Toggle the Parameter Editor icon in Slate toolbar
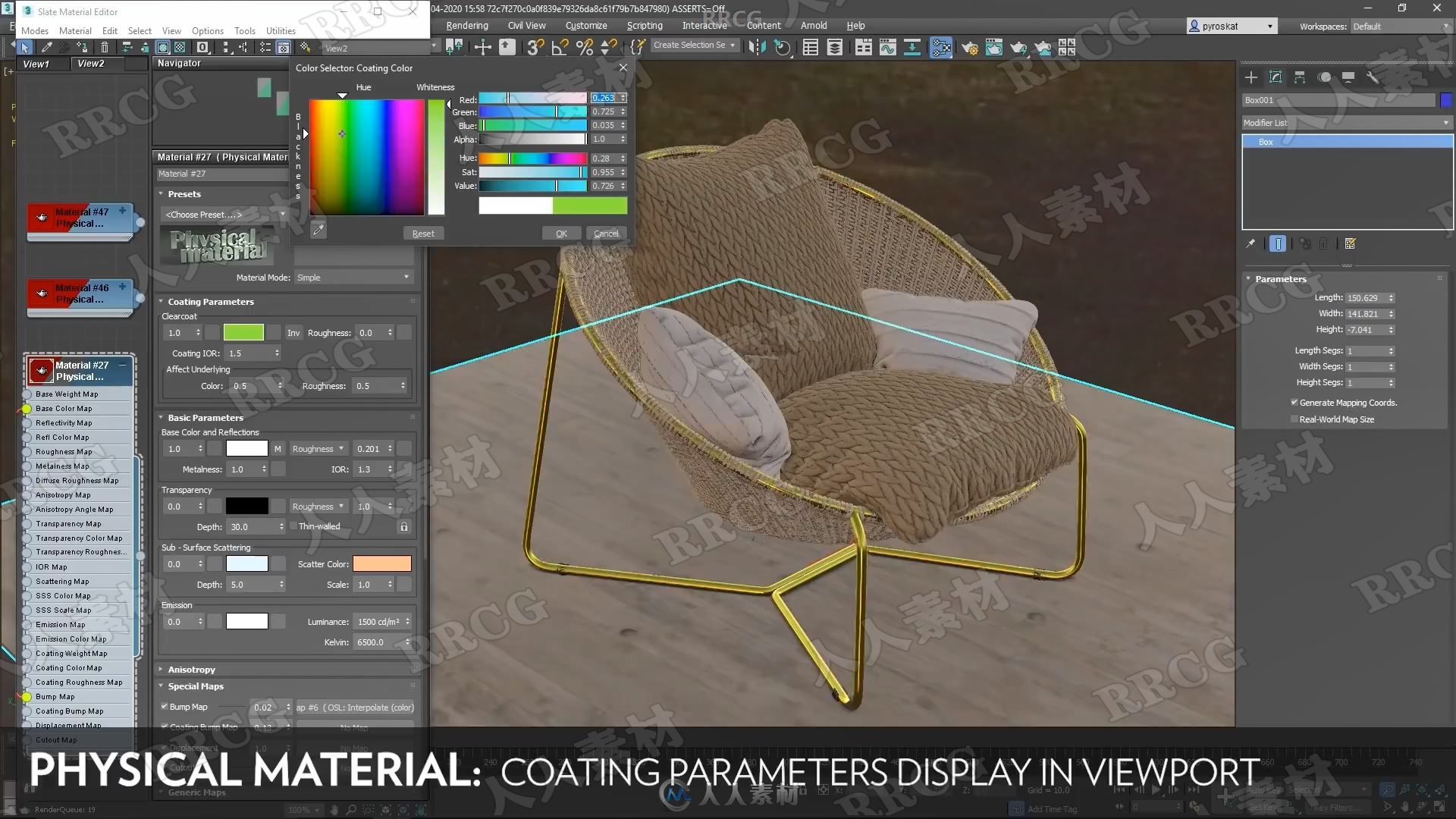Image resolution: width=1456 pixels, height=819 pixels. 283,47
